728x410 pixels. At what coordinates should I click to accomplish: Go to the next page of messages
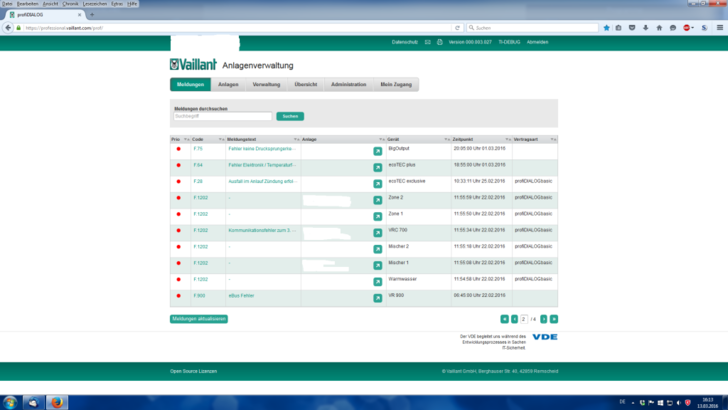click(543, 318)
